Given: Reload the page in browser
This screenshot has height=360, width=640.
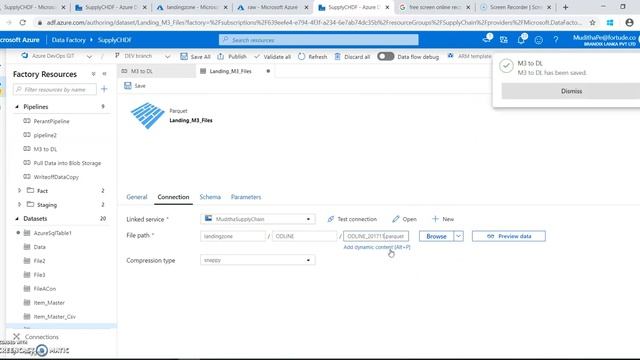Looking at the screenshot, I should pos(23,23).
